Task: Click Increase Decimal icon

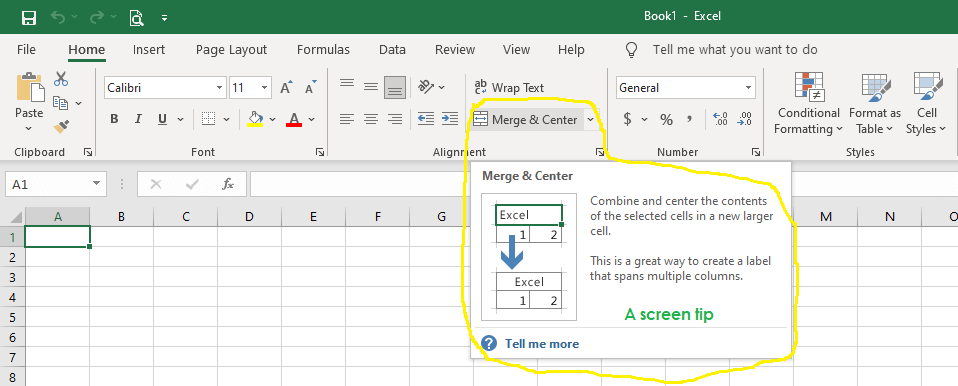Action: 720,118
